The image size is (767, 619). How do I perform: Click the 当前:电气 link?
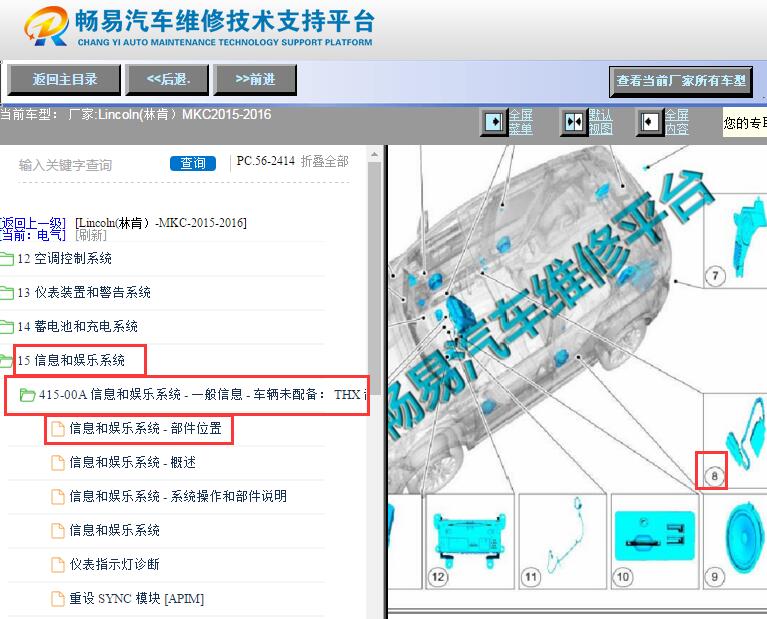32,235
